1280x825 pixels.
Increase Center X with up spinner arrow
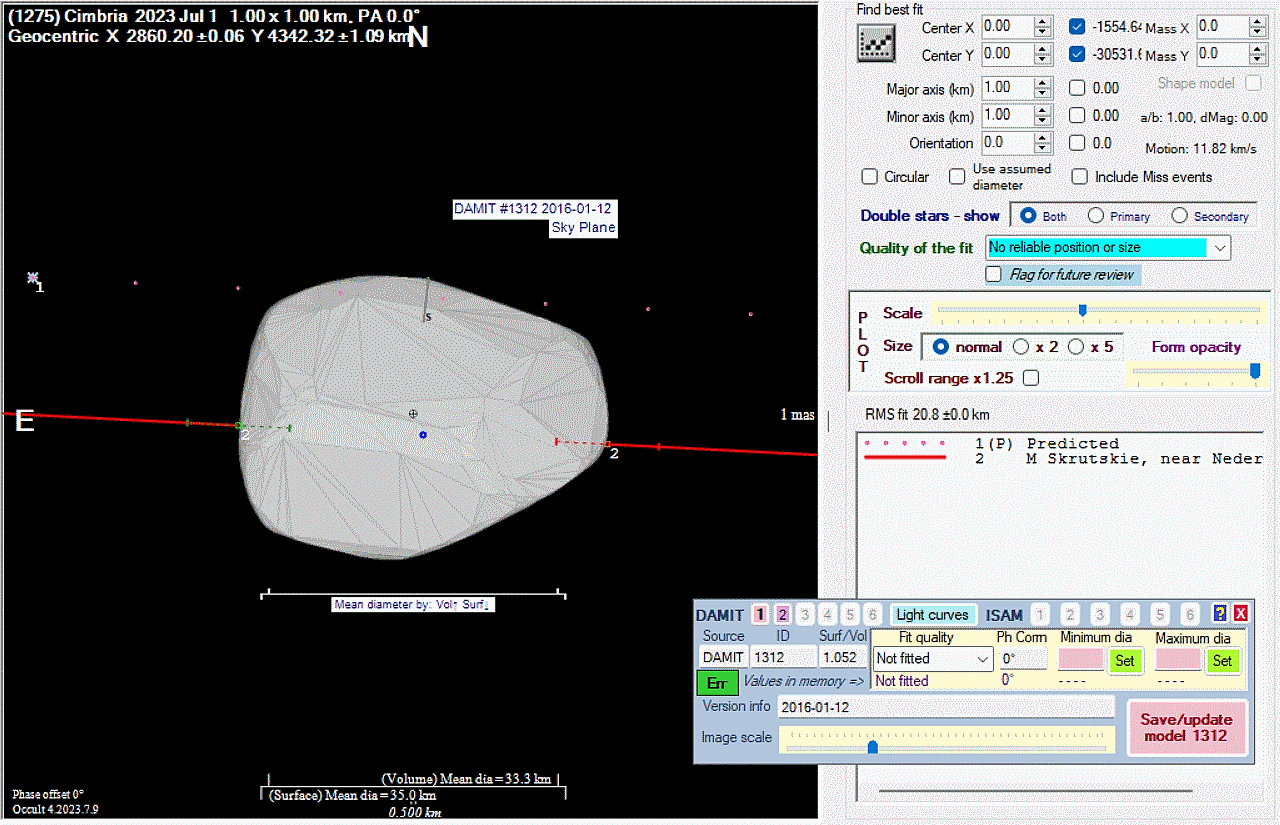tap(1043, 22)
